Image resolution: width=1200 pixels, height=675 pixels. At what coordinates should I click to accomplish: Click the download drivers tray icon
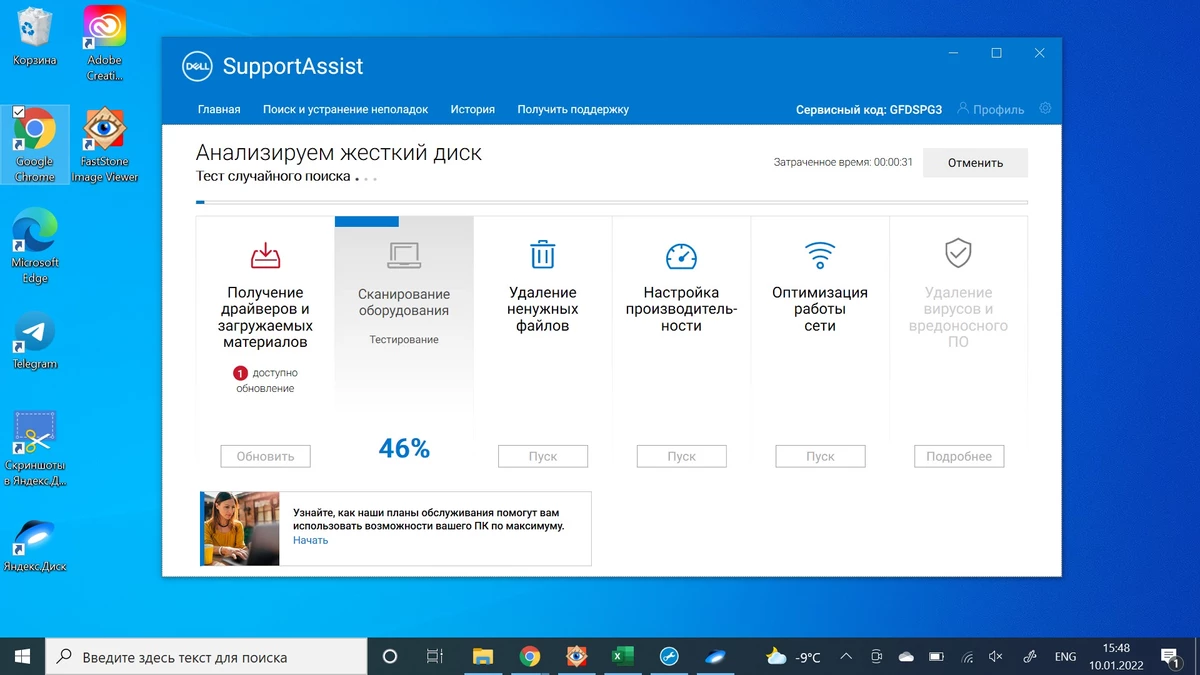pos(265,256)
